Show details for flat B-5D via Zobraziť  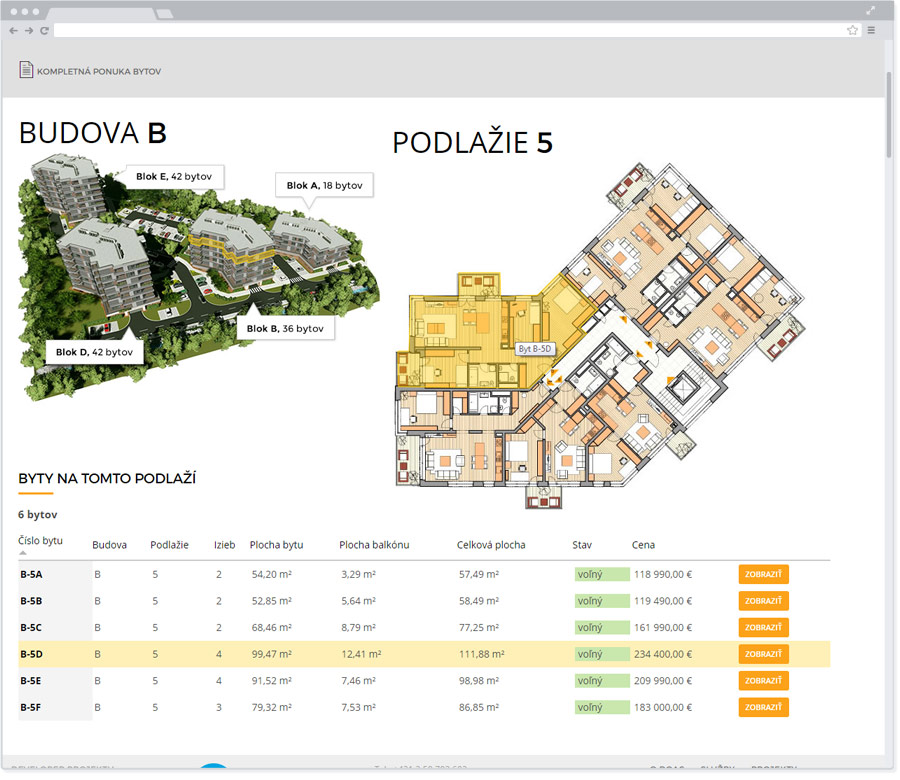[x=763, y=654]
